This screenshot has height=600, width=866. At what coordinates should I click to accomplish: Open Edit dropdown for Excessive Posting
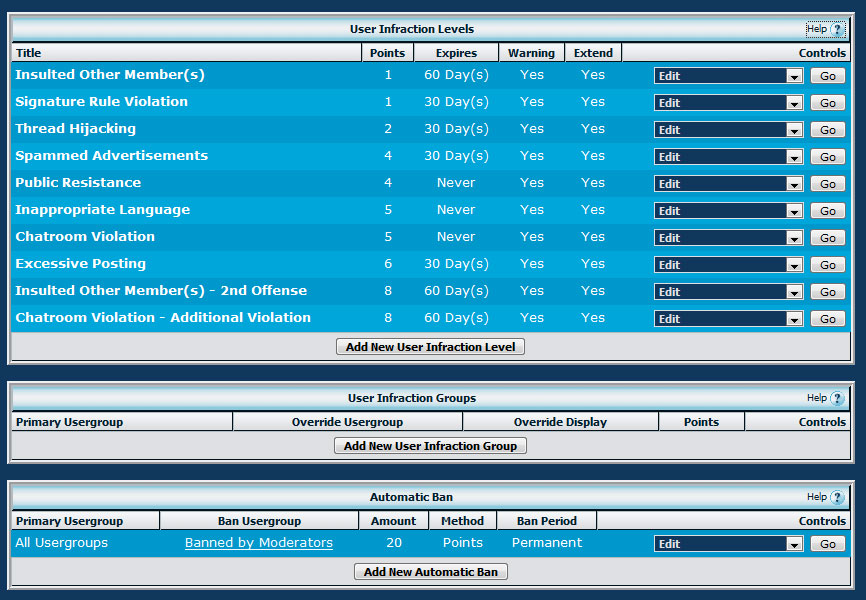click(x=728, y=265)
